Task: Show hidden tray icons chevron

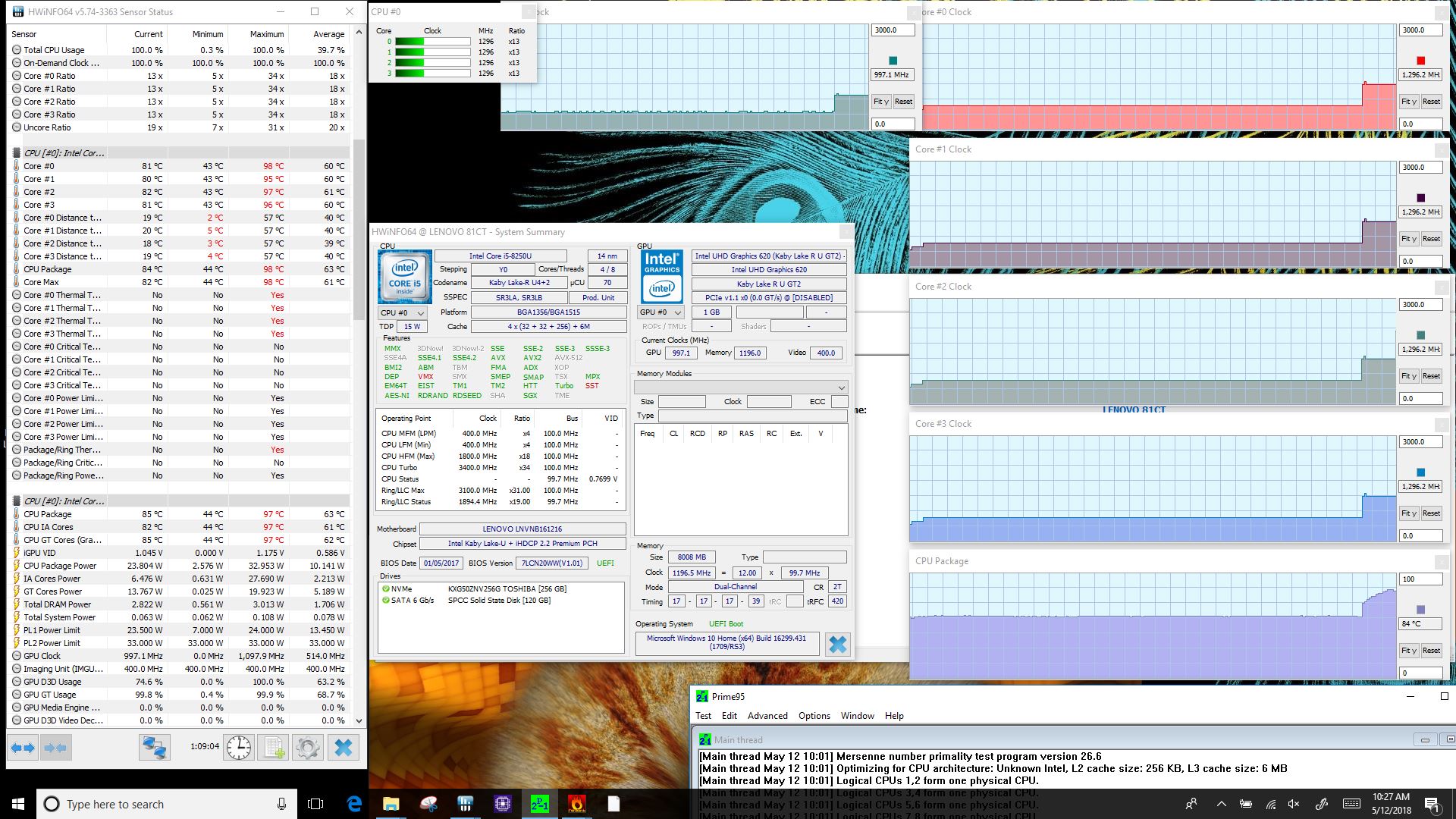Action: click(x=1221, y=804)
